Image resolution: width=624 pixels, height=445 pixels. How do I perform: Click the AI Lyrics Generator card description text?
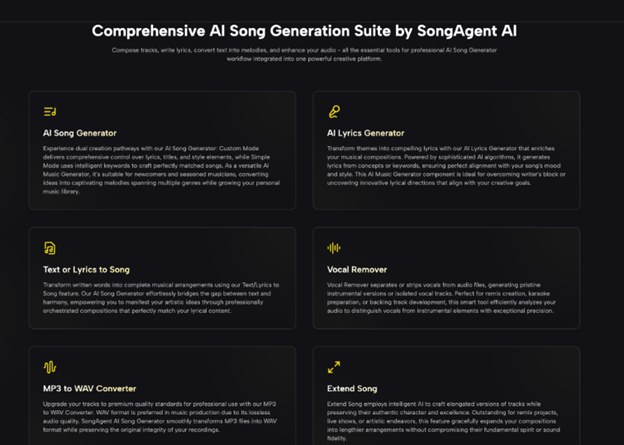pos(446,166)
